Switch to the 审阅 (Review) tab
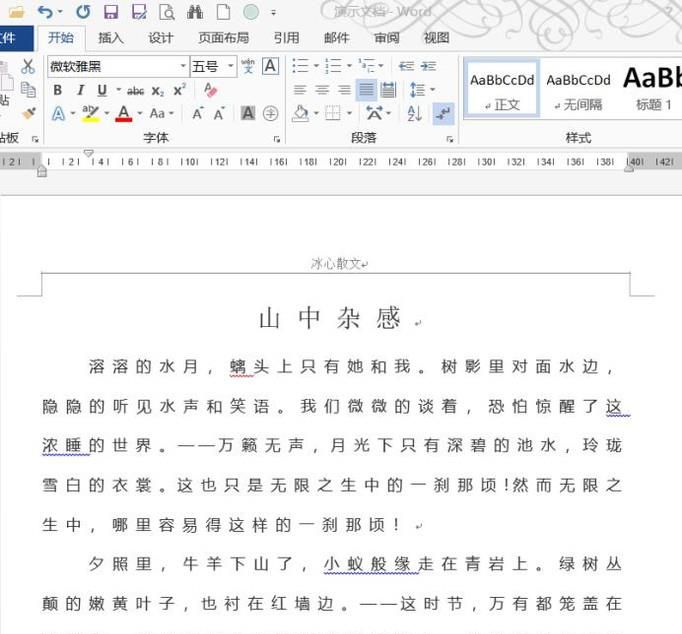 tap(387, 38)
